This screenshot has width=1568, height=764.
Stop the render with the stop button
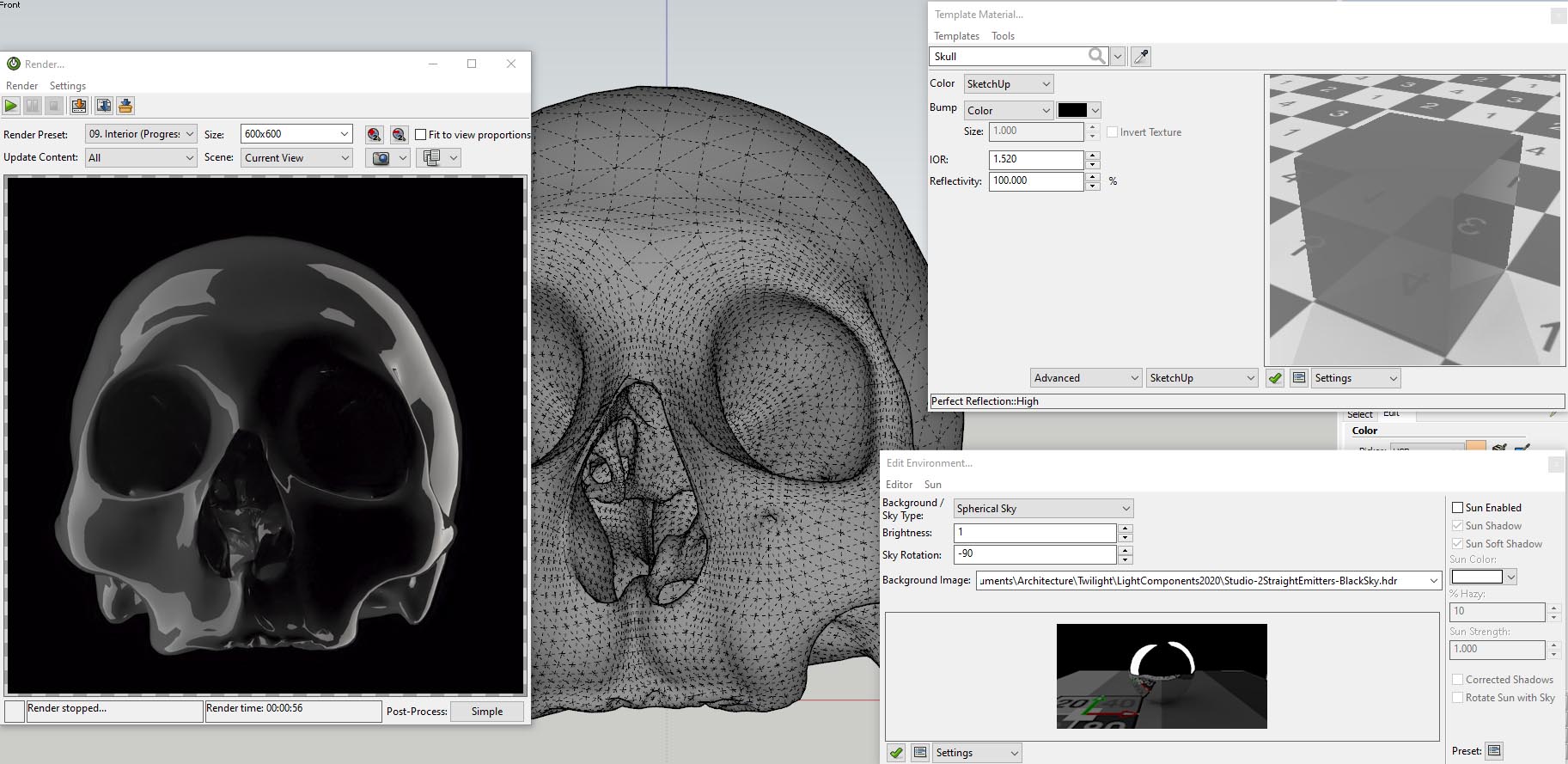(54, 106)
